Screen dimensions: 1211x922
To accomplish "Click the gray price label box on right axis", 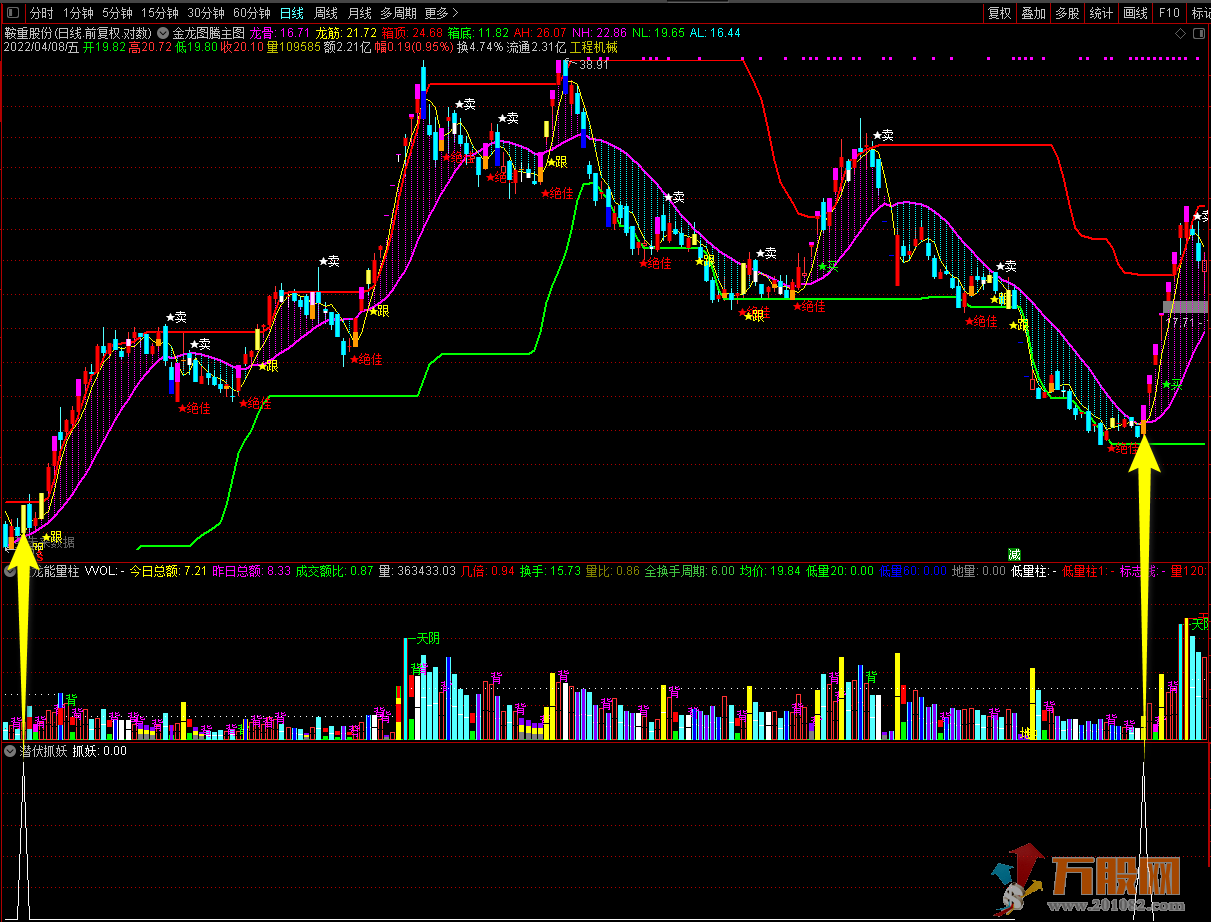I will pyautogui.click(x=1186, y=306).
